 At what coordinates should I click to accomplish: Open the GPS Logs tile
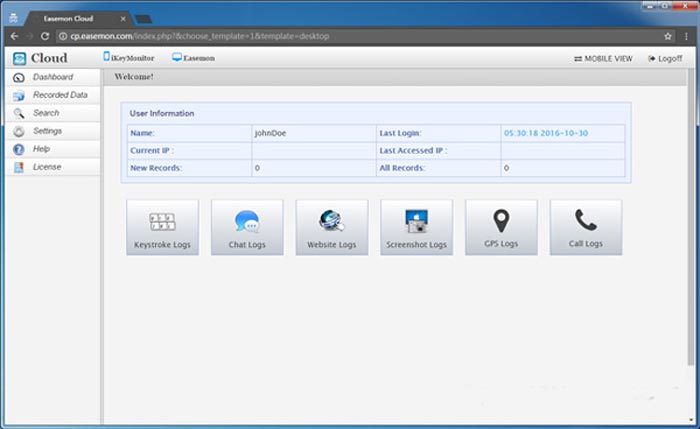coord(501,227)
